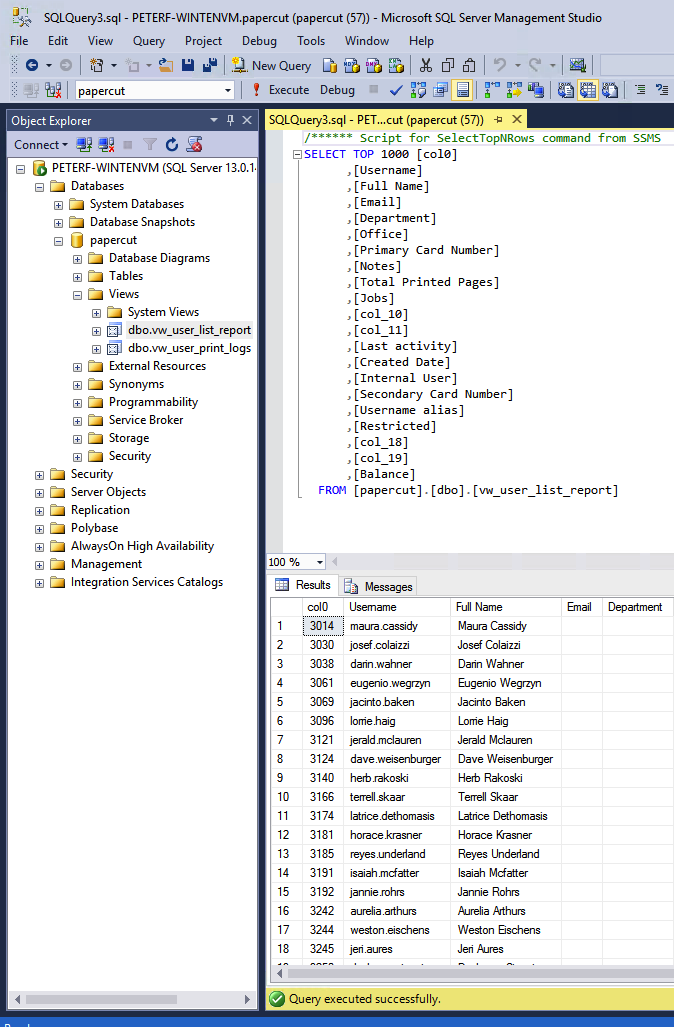Toggle Include Actual Execution Plan icon
The width and height of the screenshot is (674, 1027).
(x=492, y=90)
